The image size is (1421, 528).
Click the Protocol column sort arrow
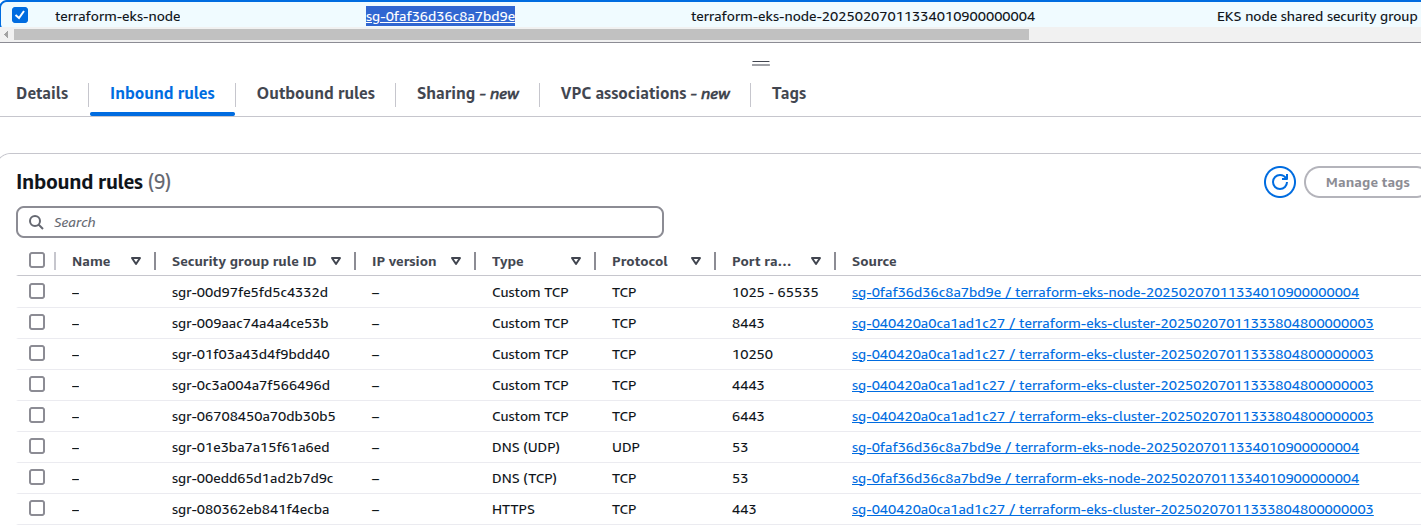point(696,261)
